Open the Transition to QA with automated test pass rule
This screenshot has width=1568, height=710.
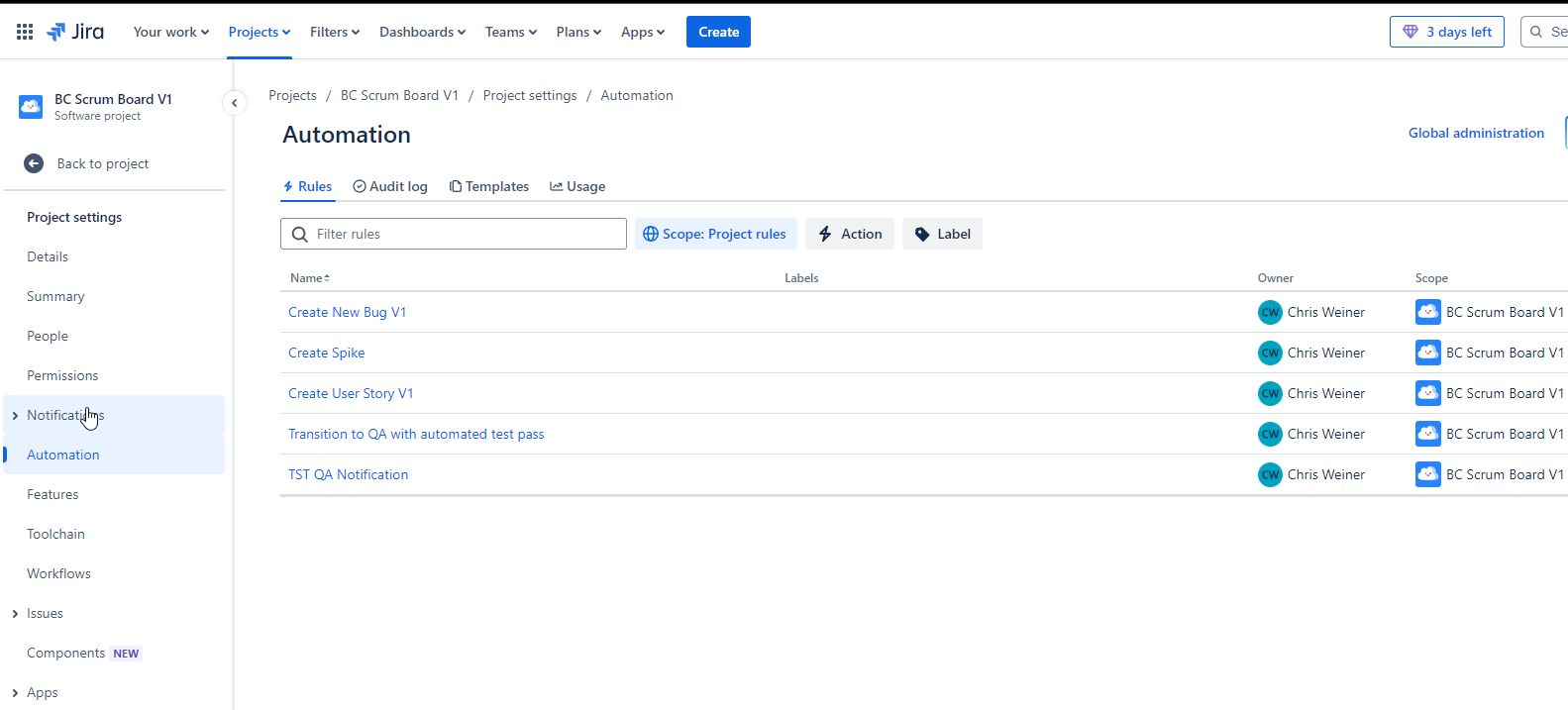pos(416,434)
